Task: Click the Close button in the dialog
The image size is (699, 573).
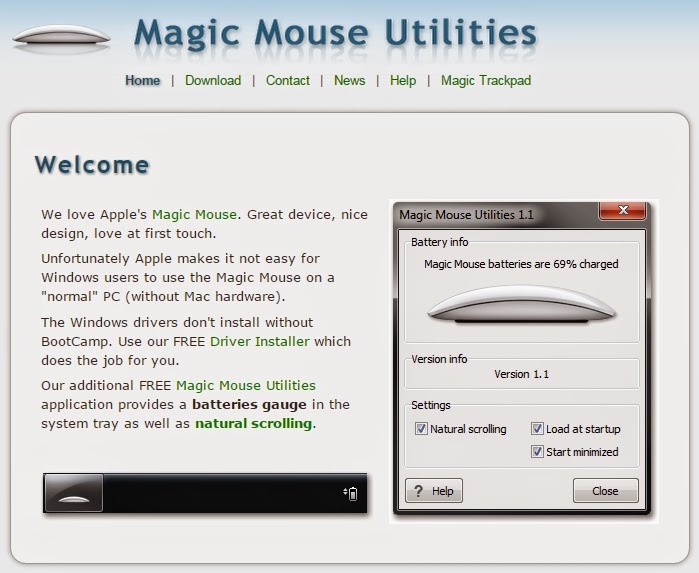Action: (605, 491)
